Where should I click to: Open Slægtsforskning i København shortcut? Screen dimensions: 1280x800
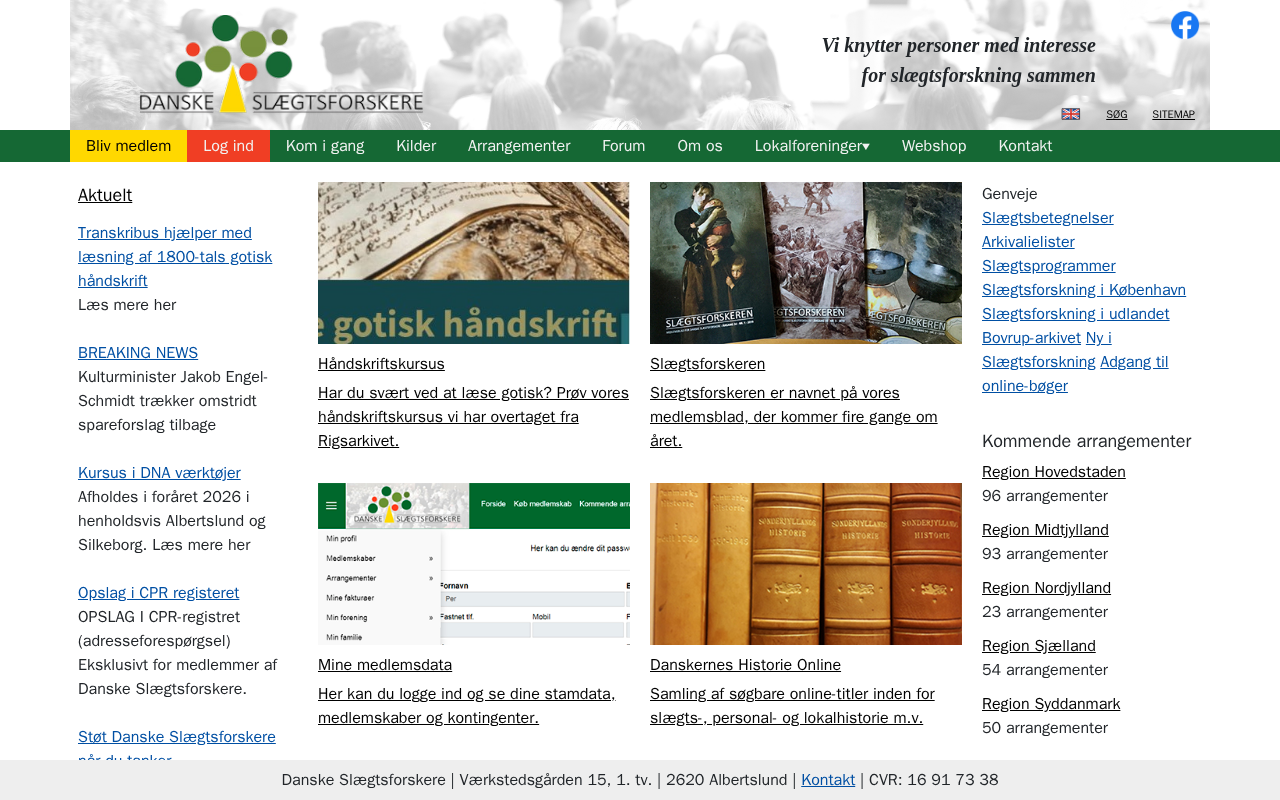(x=1084, y=290)
